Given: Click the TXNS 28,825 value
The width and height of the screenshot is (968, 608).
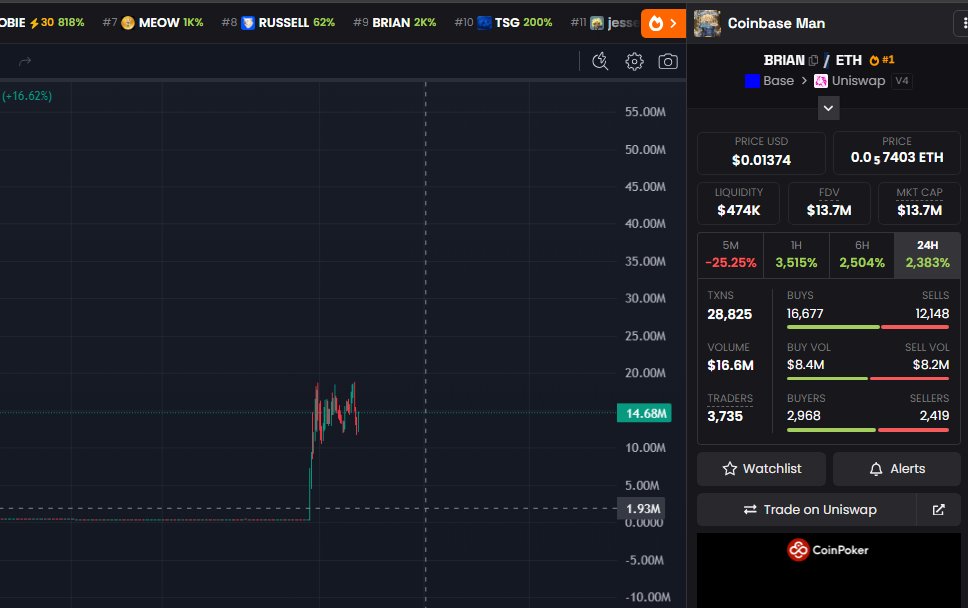Looking at the screenshot, I should click(730, 314).
